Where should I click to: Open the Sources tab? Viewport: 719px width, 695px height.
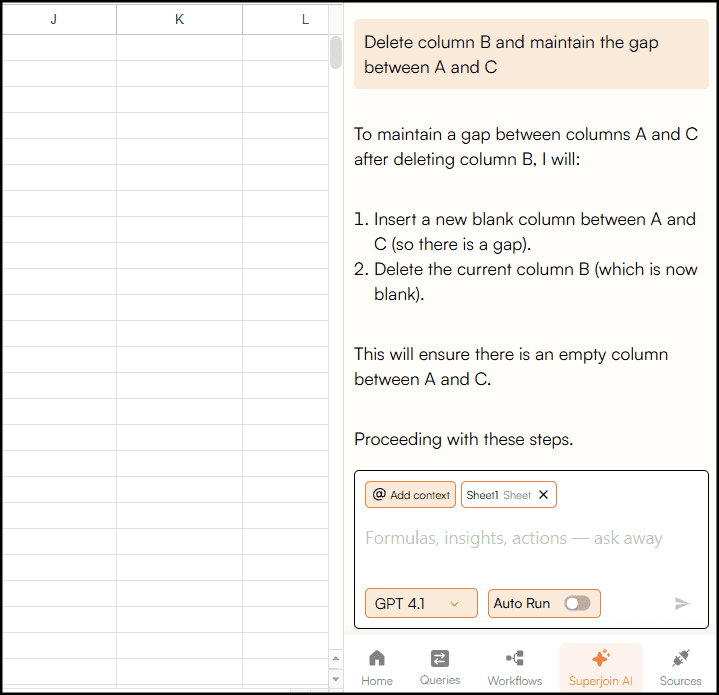[x=680, y=668]
